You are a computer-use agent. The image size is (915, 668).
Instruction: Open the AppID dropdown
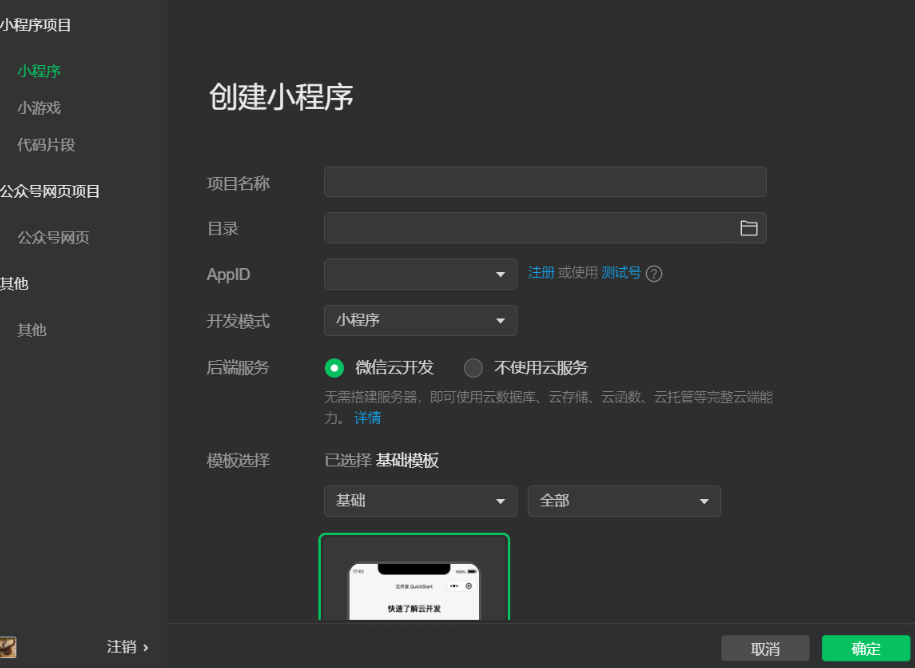coord(420,274)
